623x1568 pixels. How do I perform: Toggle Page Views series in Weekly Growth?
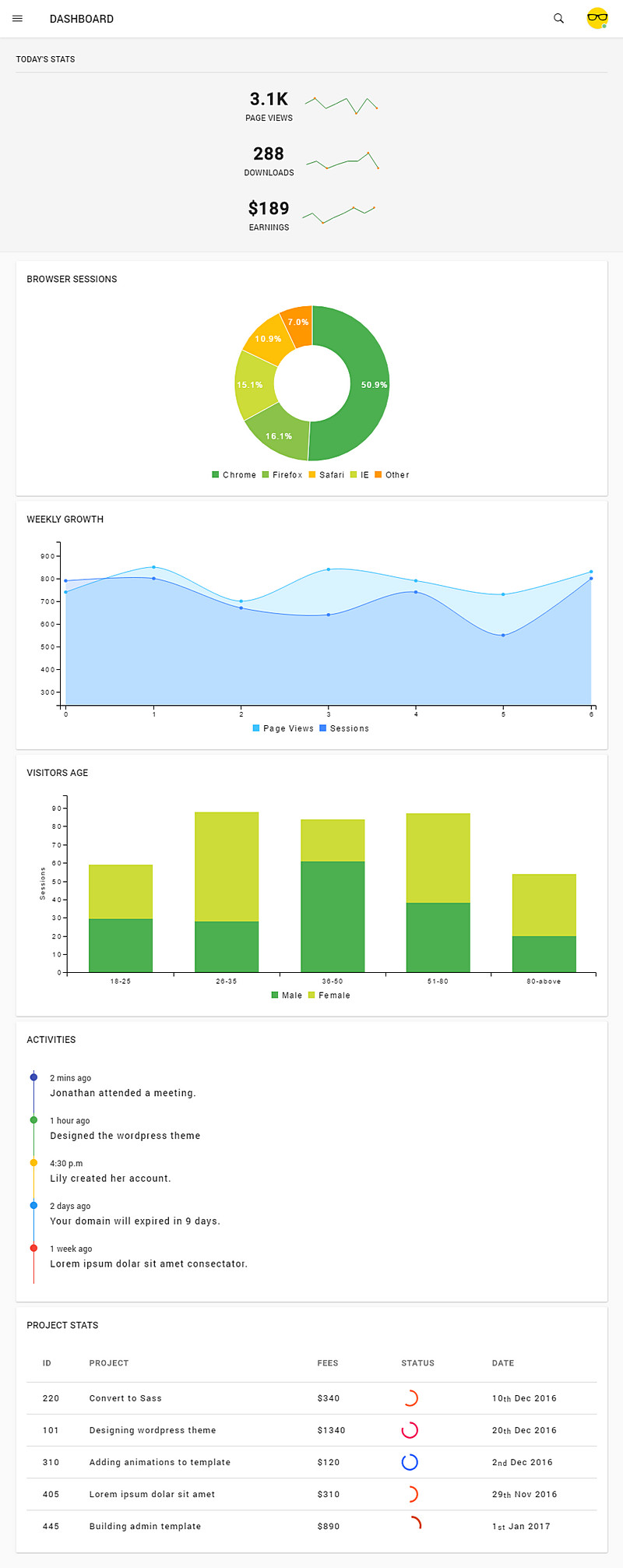[x=283, y=729]
